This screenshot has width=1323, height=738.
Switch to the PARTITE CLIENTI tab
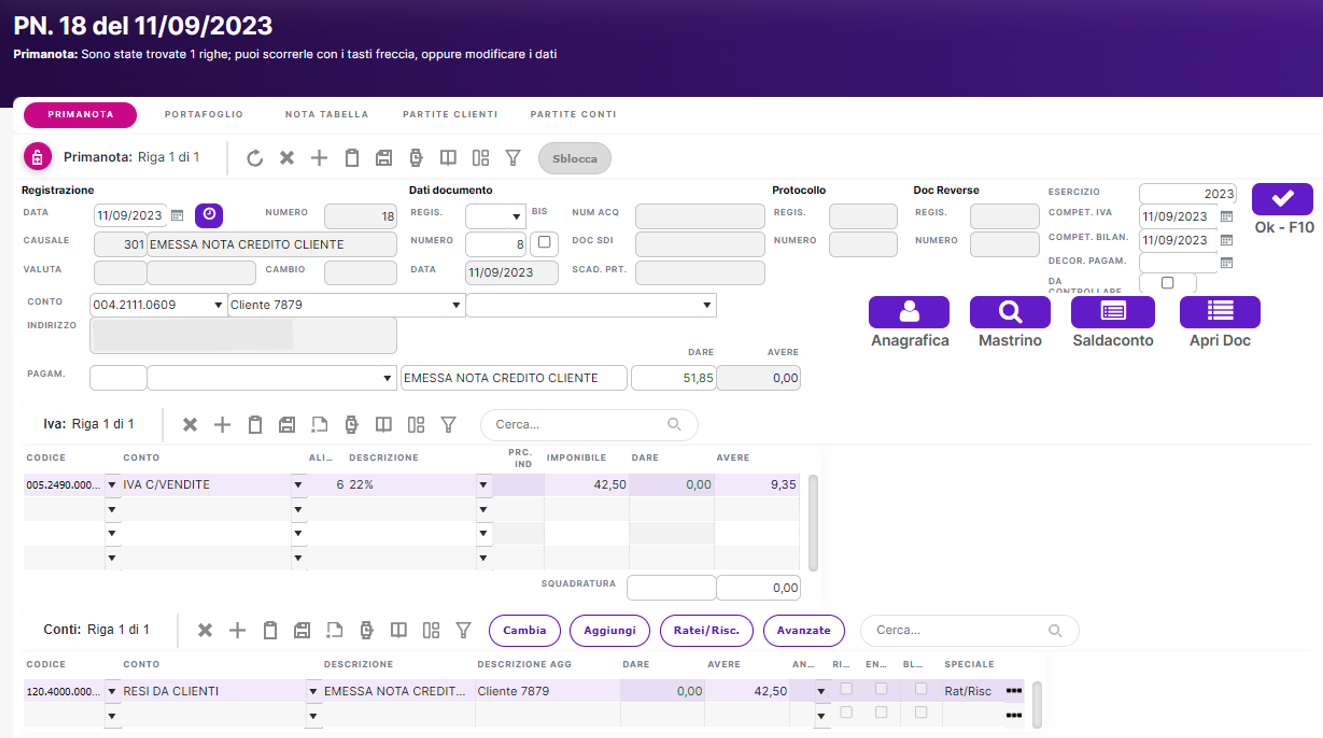[x=450, y=114]
